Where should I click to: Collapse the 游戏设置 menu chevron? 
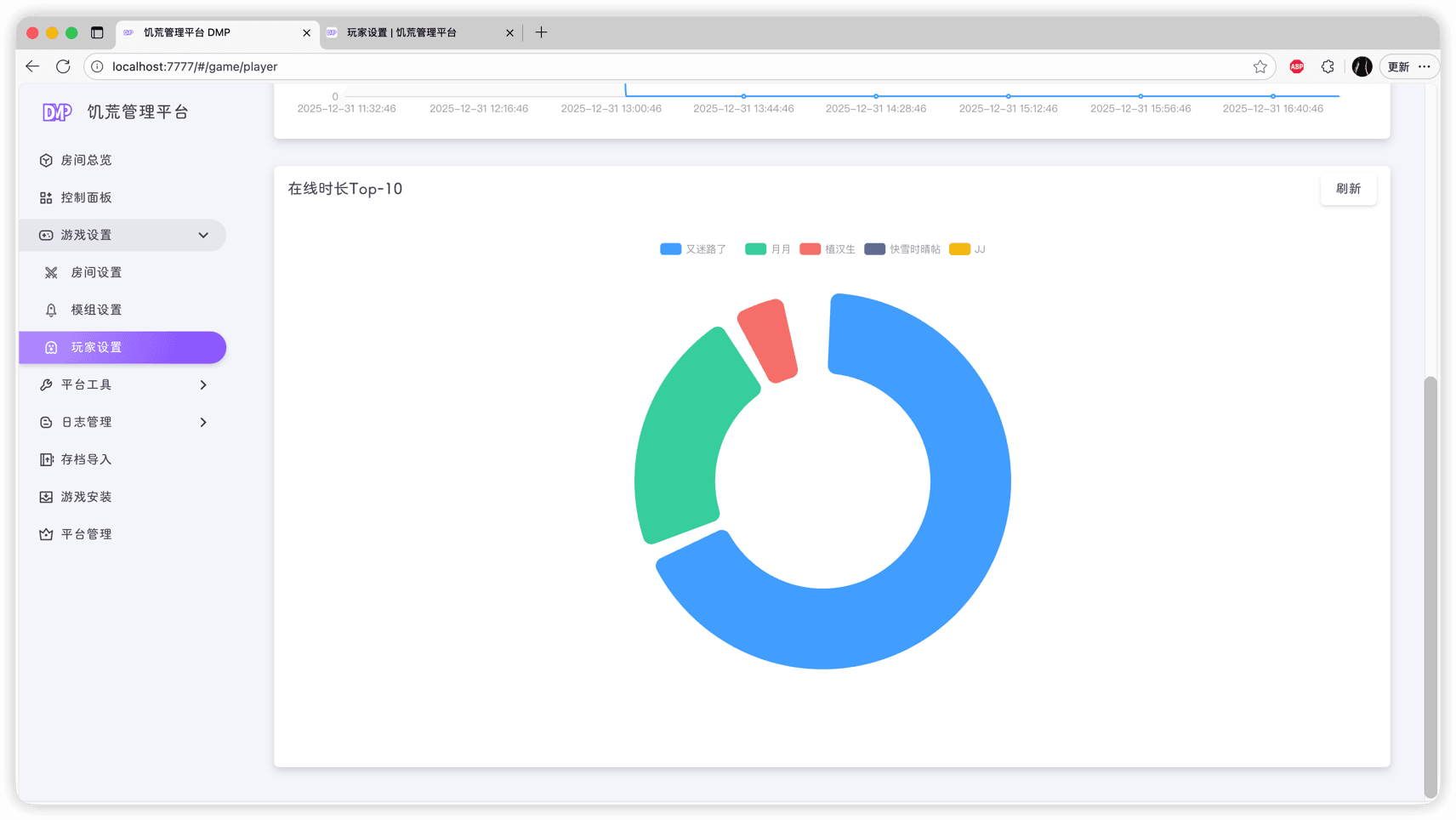click(x=203, y=235)
